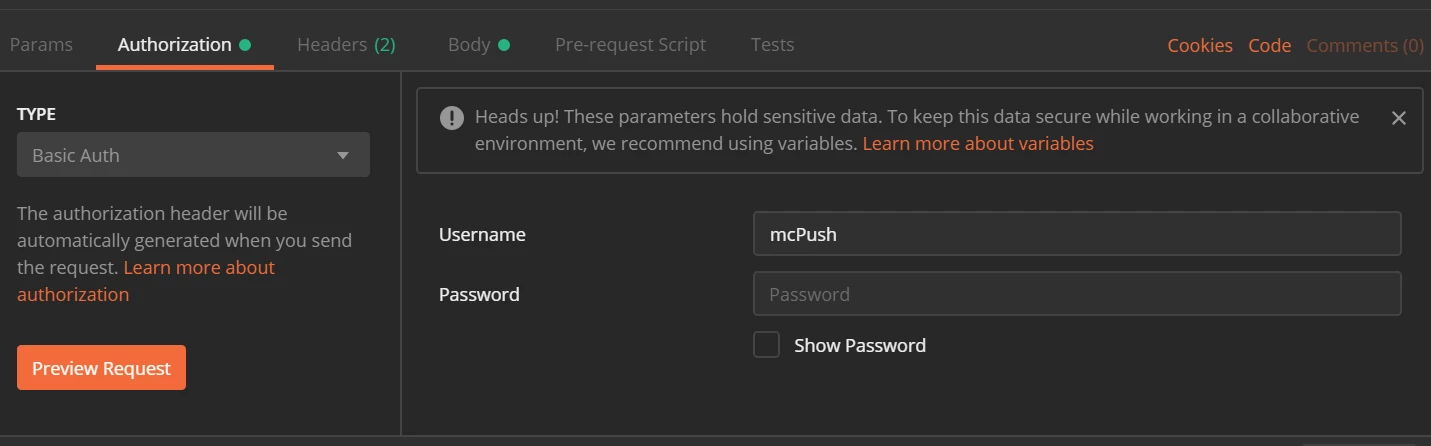The width and height of the screenshot is (1431, 446).
Task: Open the Headers (2) tab
Action: click(x=346, y=45)
